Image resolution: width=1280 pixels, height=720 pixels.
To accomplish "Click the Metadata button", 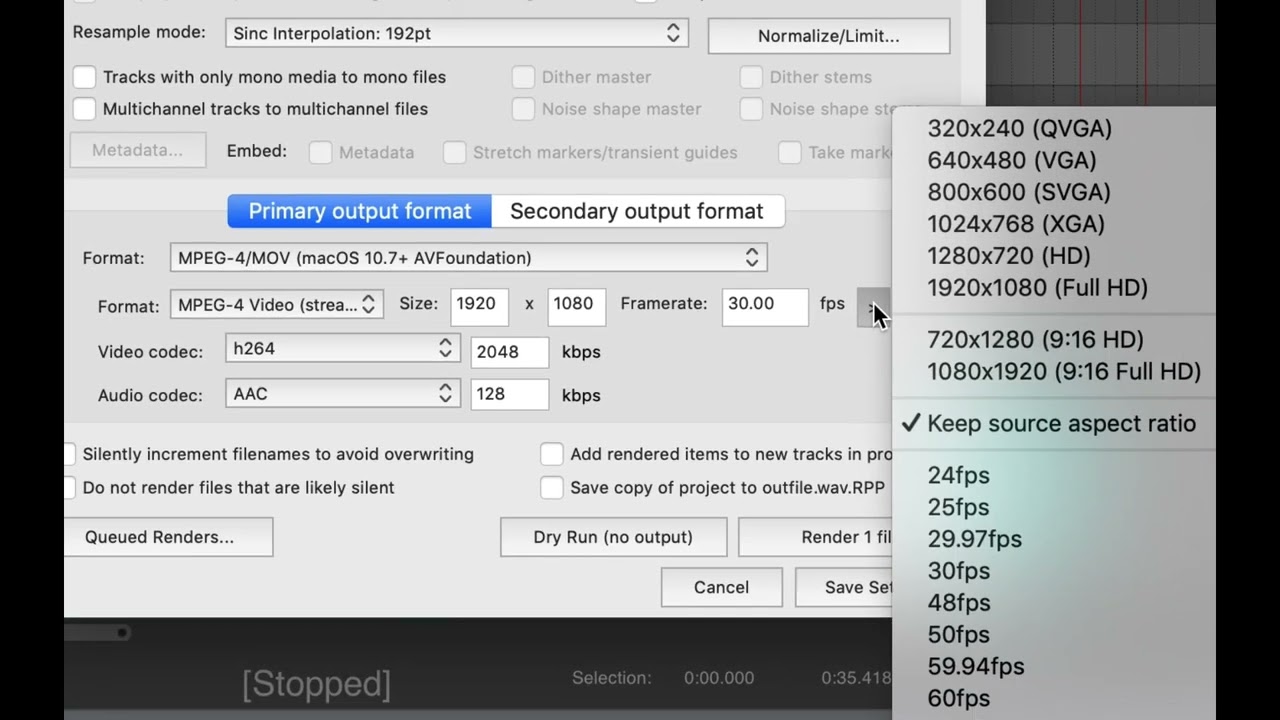I will [x=138, y=150].
